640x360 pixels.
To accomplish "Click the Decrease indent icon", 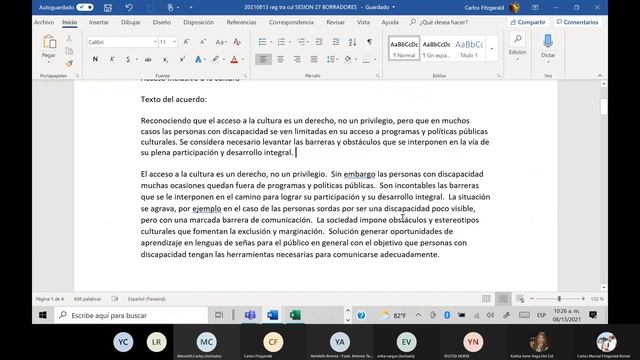I will 319,42.
